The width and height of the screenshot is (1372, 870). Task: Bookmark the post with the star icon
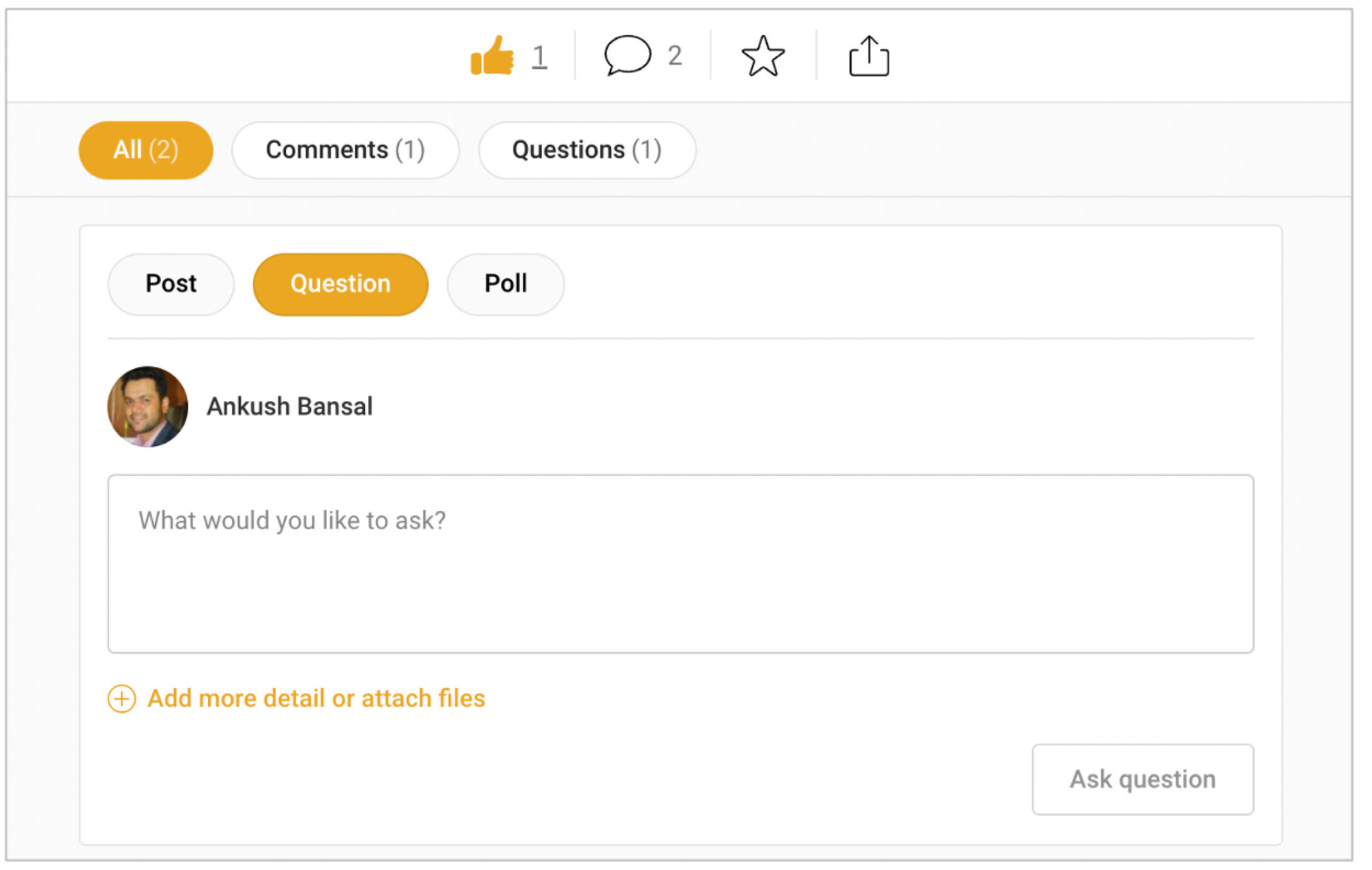pos(763,56)
